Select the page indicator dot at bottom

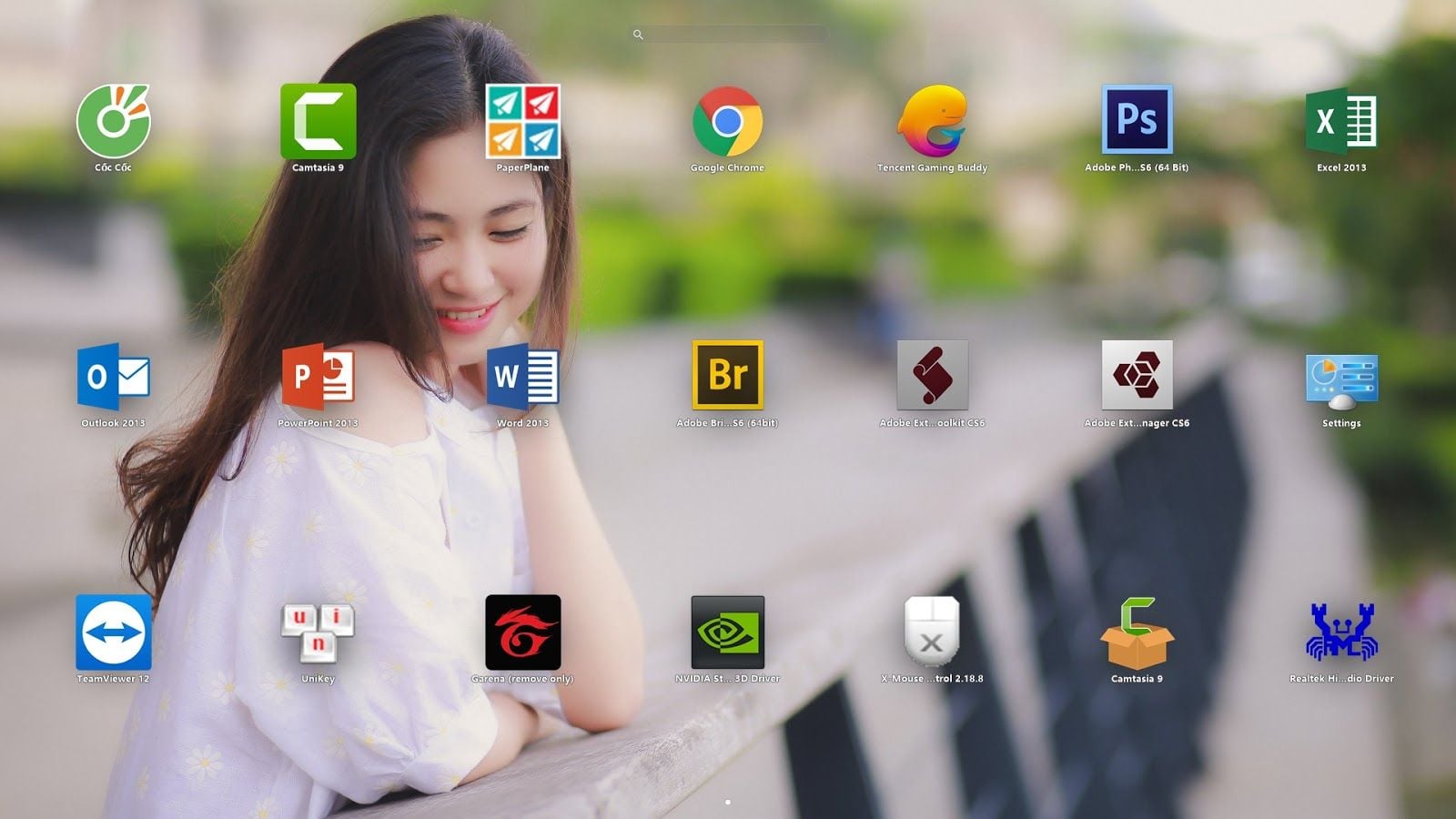[728, 804]
